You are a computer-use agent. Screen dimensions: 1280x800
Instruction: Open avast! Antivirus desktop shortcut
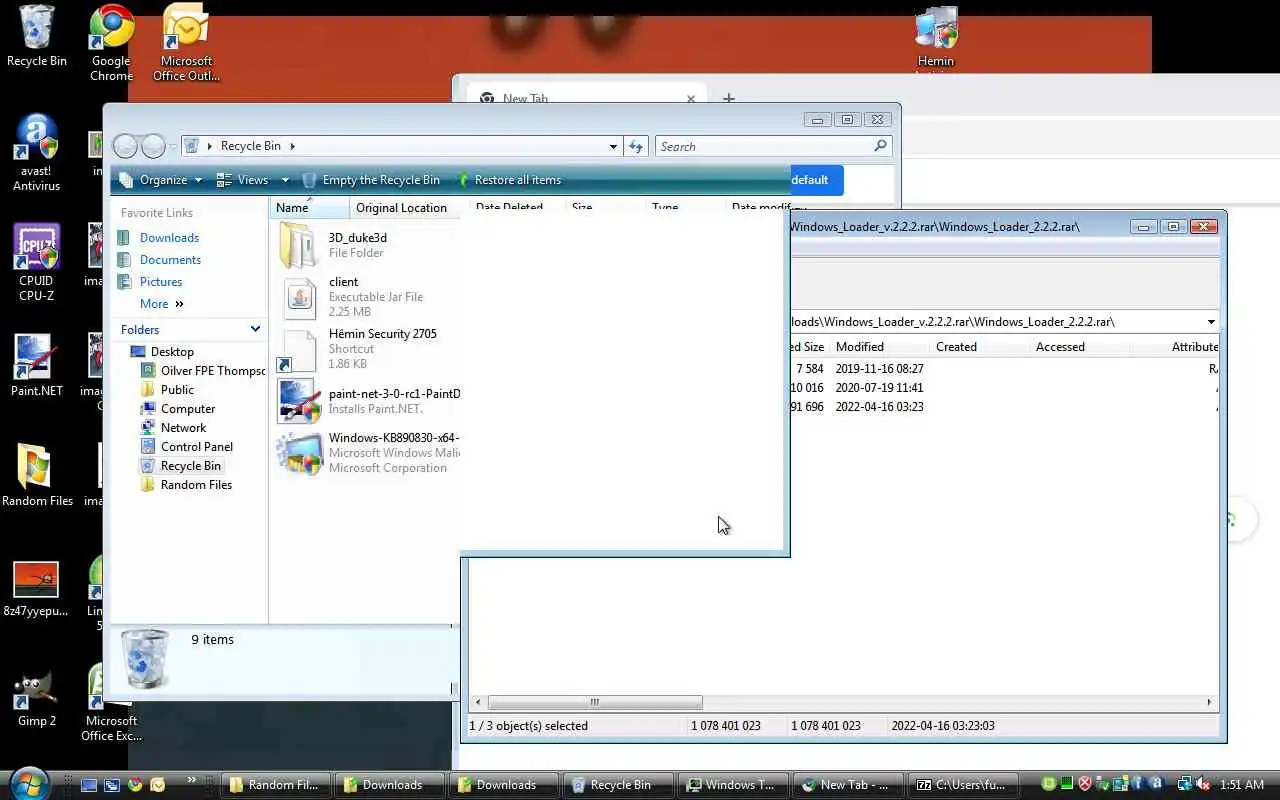pyautogui.click(x=37, y=152)
